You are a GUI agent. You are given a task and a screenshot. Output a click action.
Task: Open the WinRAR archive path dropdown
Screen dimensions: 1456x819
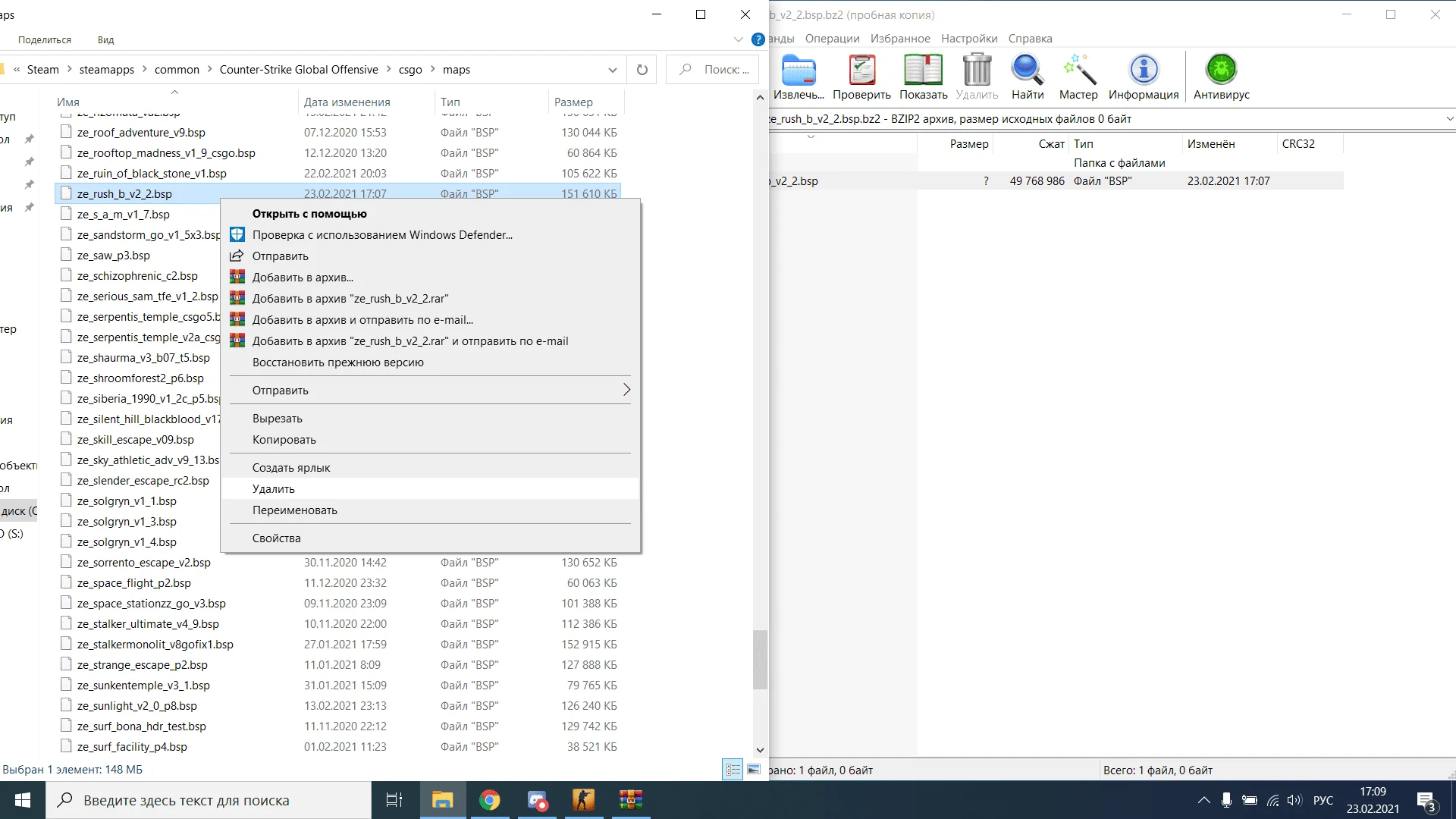coord(1449,119)
